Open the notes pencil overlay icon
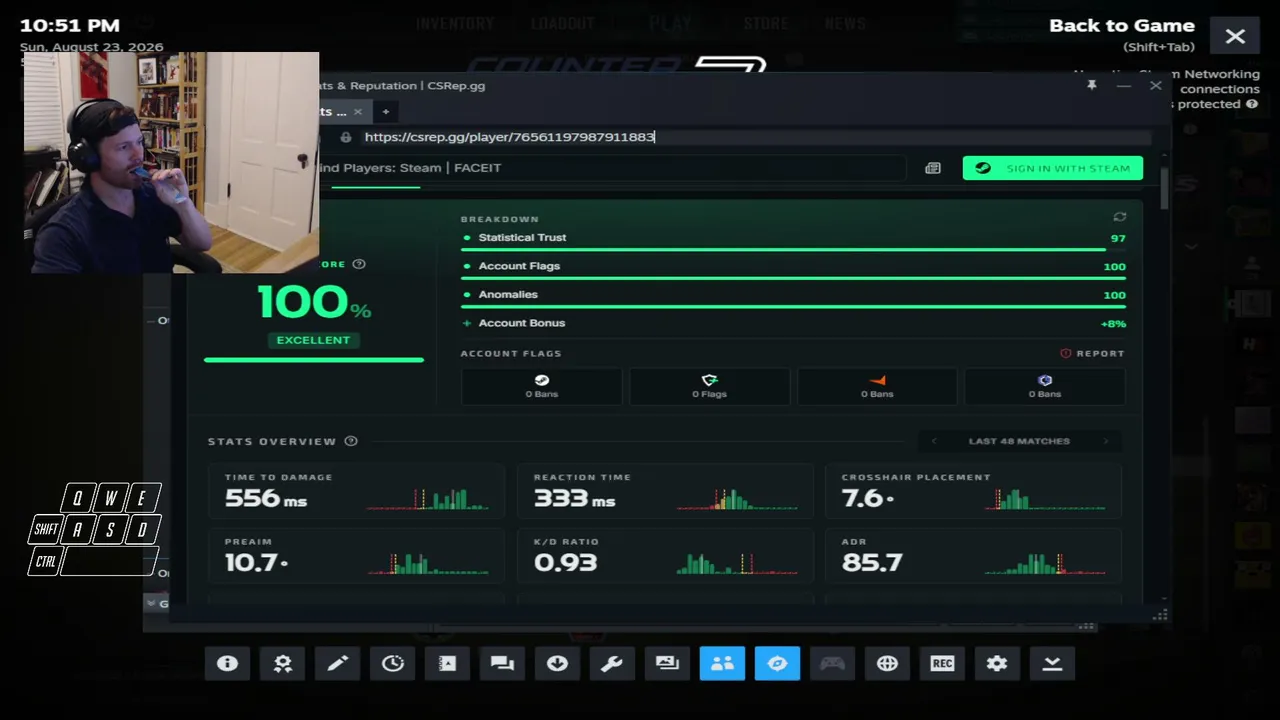 click(337, 663)
